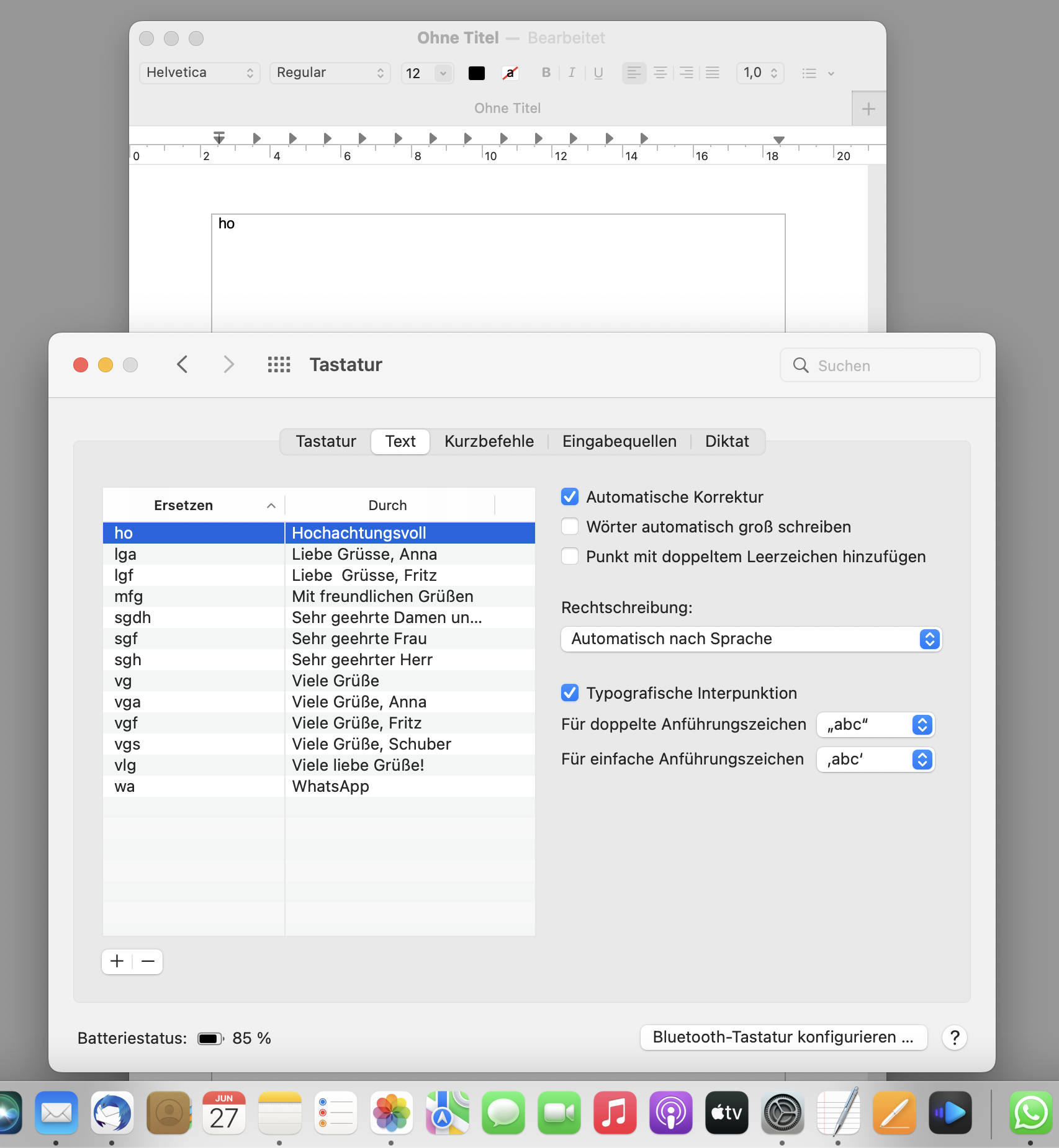Open the Messages app
1059x1148 pixels.
pos(503,1113)
